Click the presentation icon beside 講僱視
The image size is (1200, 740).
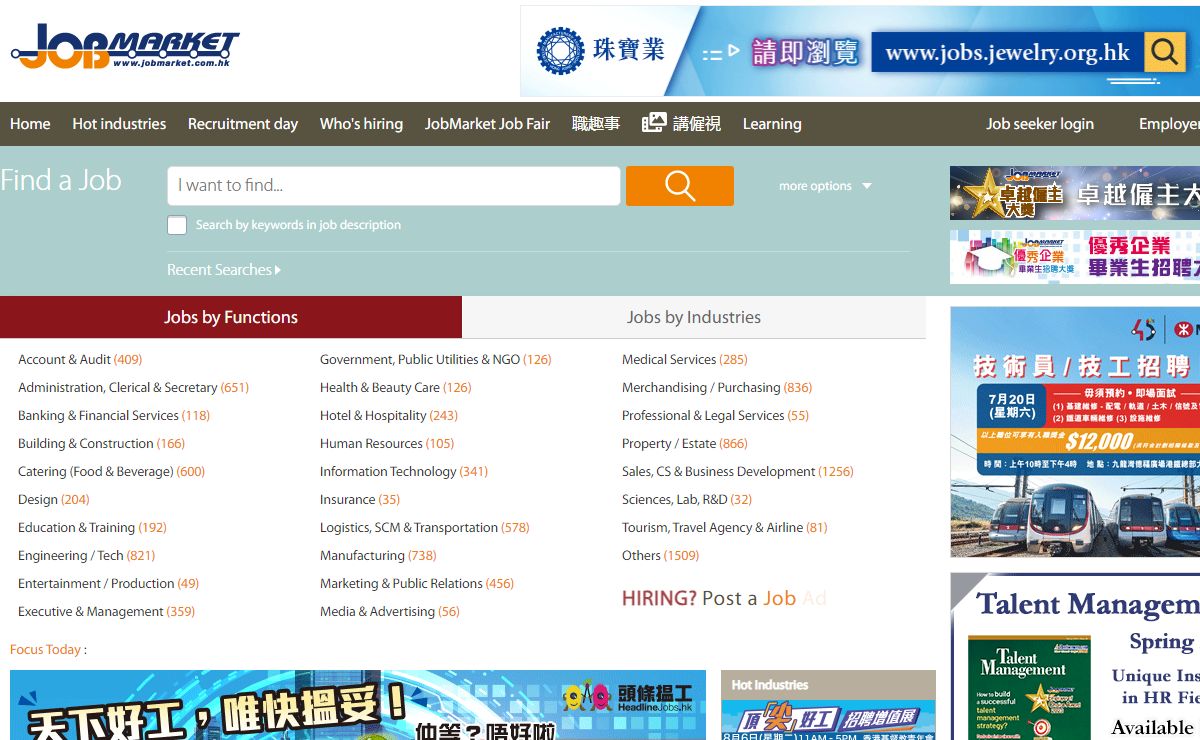pyautogui.click(x=654, y=123)
